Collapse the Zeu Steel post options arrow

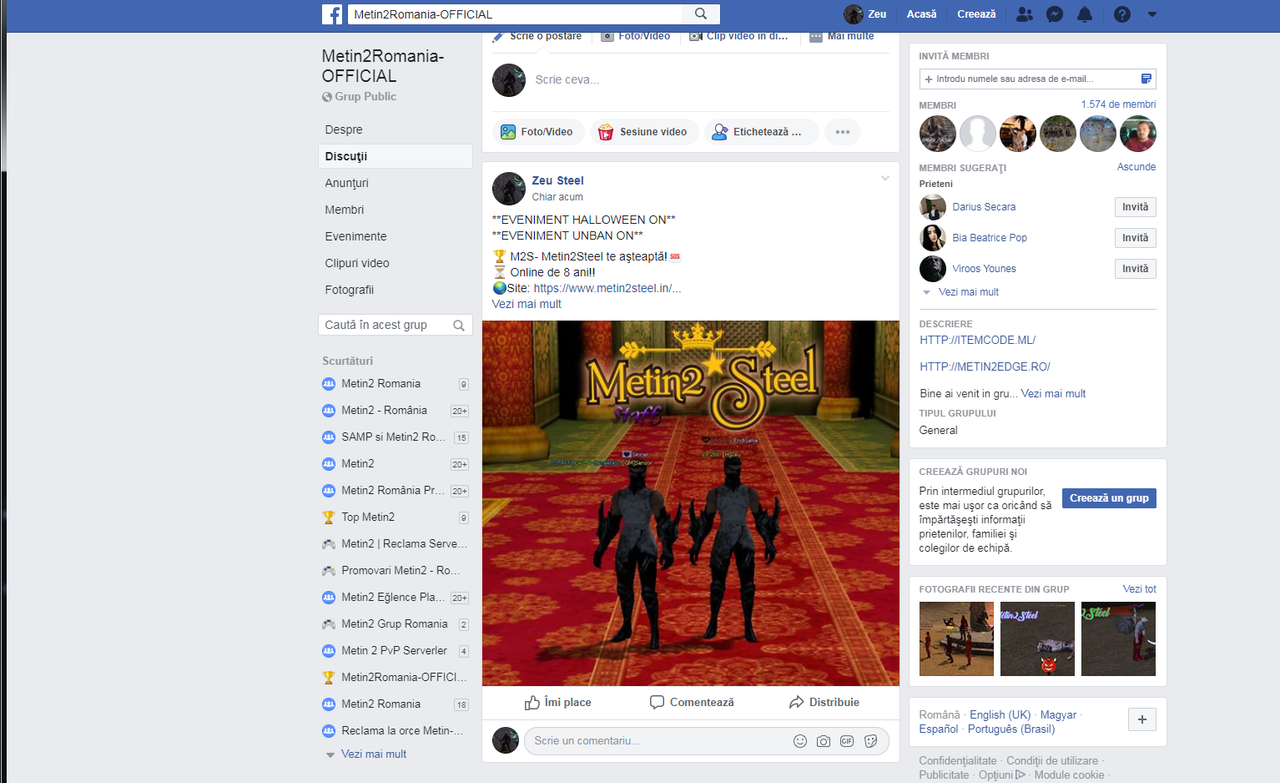click(x=884, y=177)
